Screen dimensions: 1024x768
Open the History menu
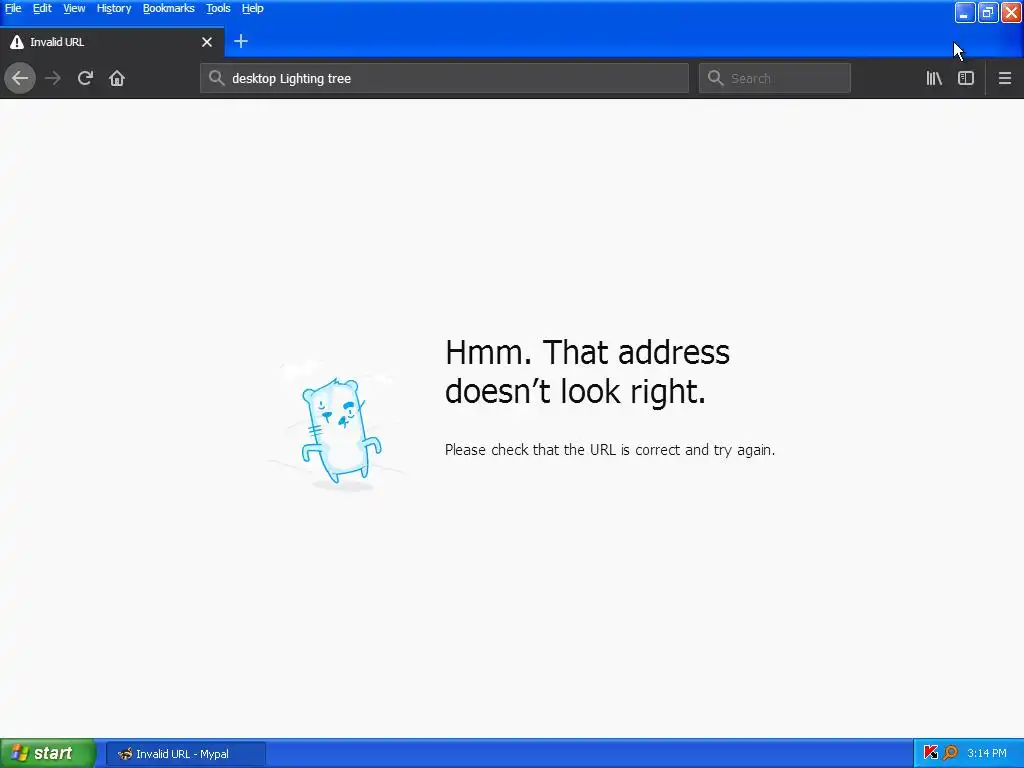(114, 8)
